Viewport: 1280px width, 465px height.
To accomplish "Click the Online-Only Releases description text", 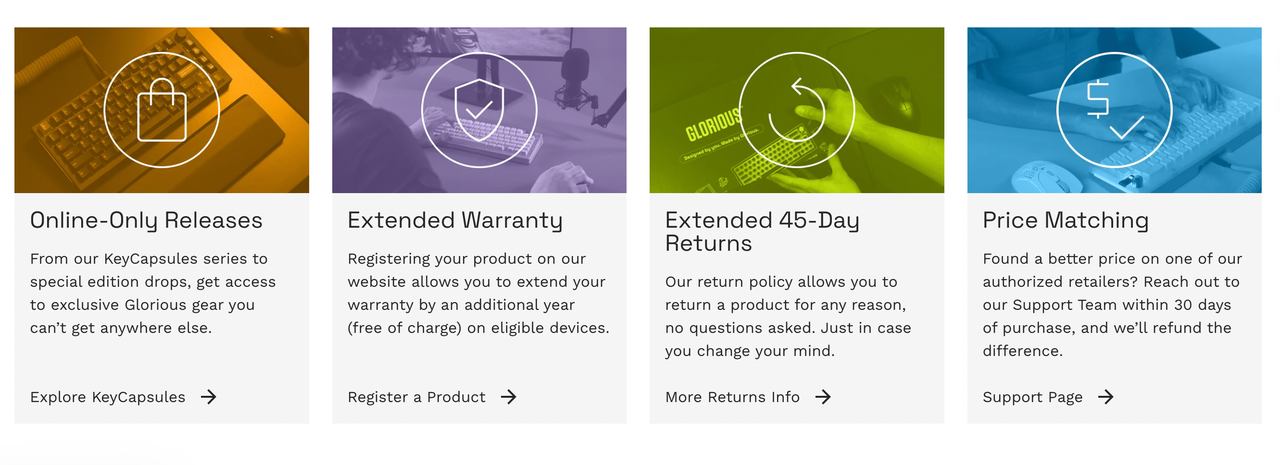I will 153,293.
